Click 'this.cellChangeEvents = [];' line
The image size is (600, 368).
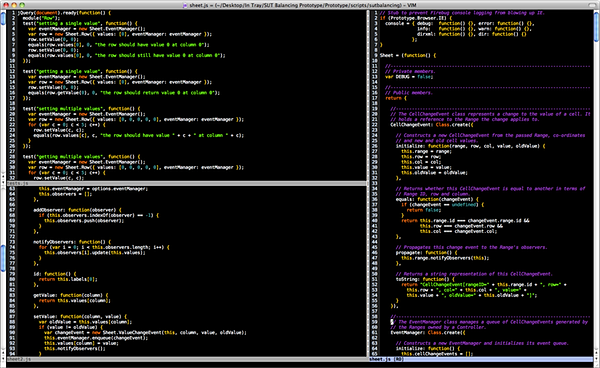[437, 354]
